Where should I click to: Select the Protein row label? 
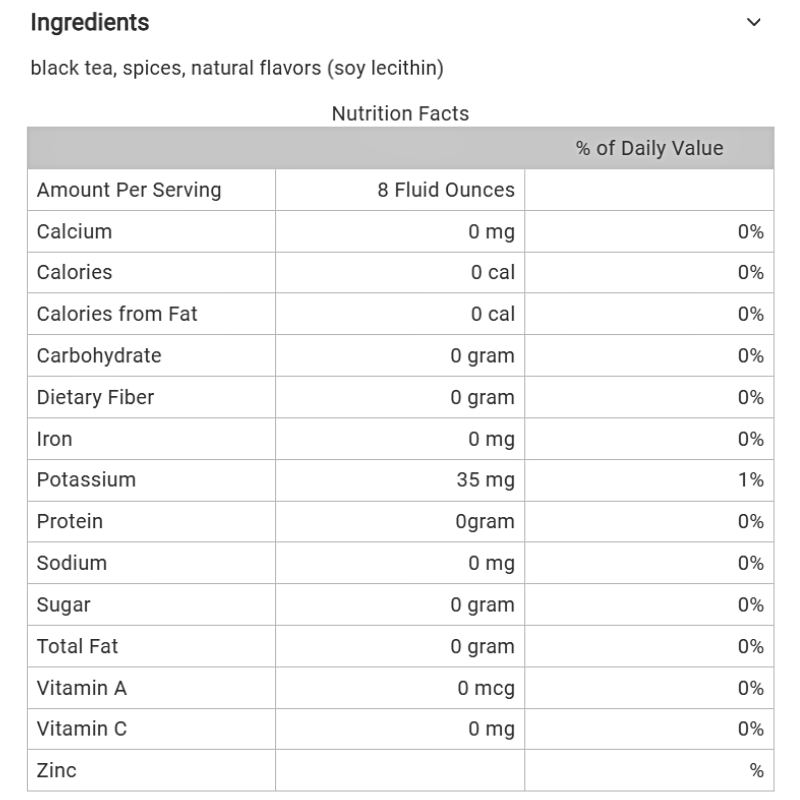[x=70, y=522]
